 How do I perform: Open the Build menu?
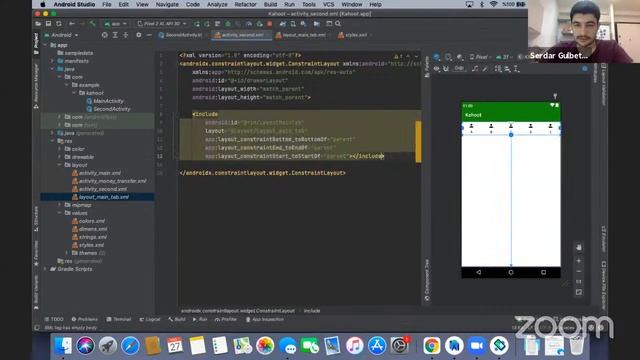(x=270, y=4)
